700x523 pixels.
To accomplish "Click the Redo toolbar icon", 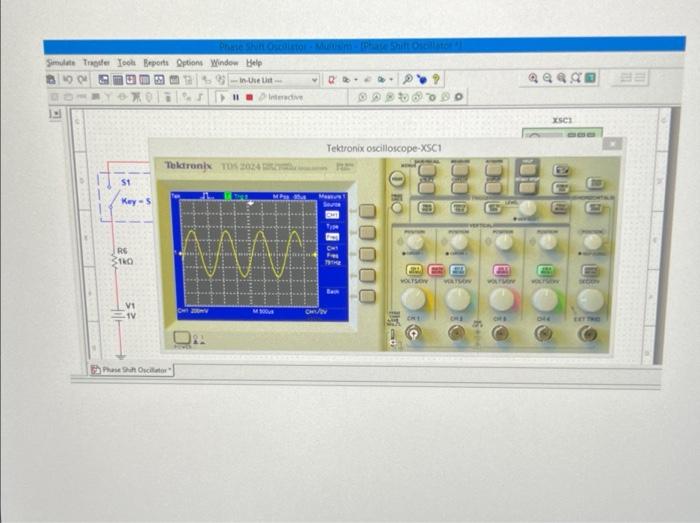I will point(82,79).
